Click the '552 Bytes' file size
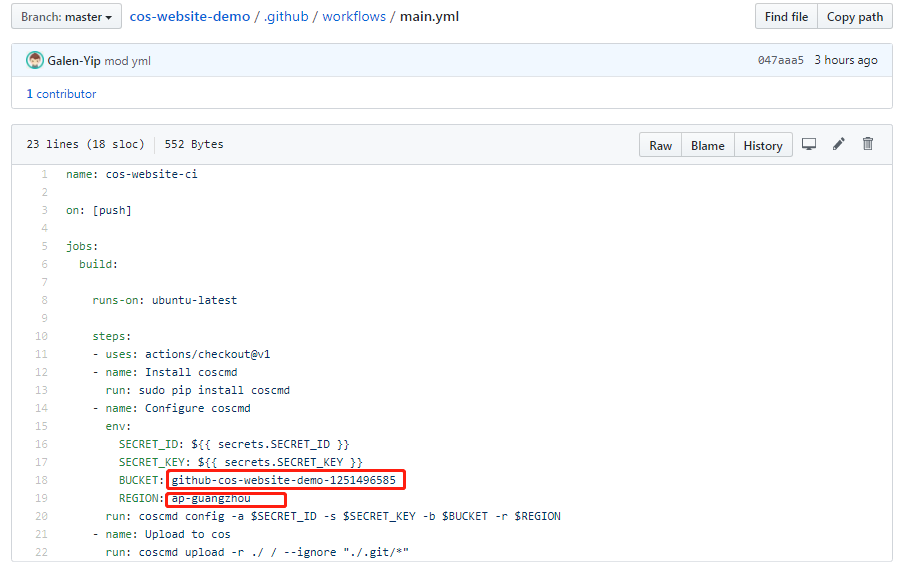The width and height of the screenshot is (898, 566). 194,144
